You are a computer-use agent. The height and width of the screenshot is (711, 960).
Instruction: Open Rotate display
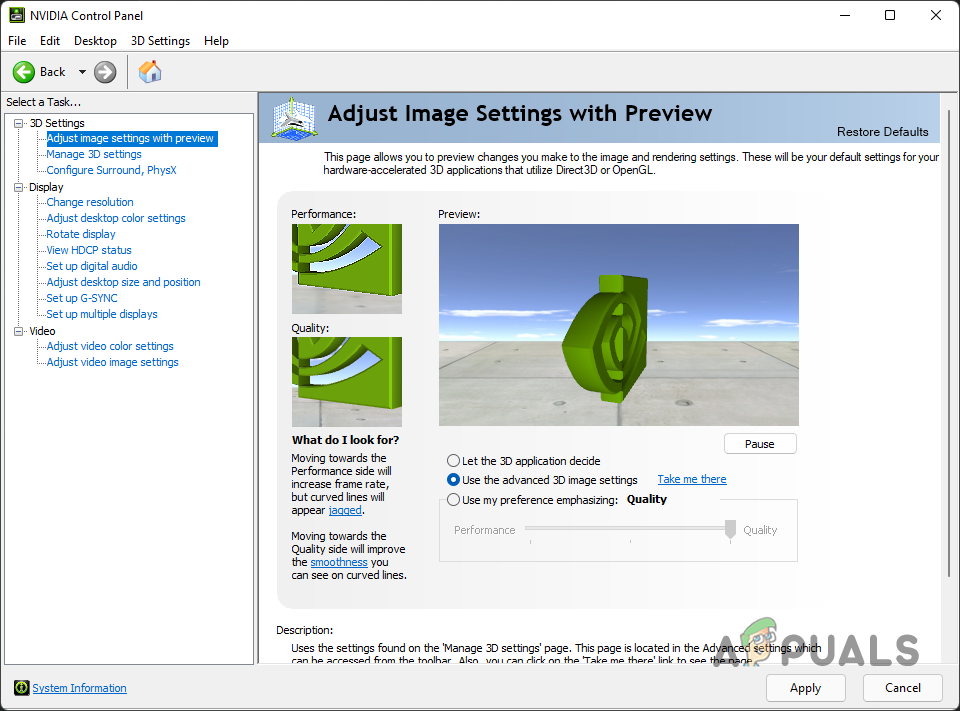81,234
